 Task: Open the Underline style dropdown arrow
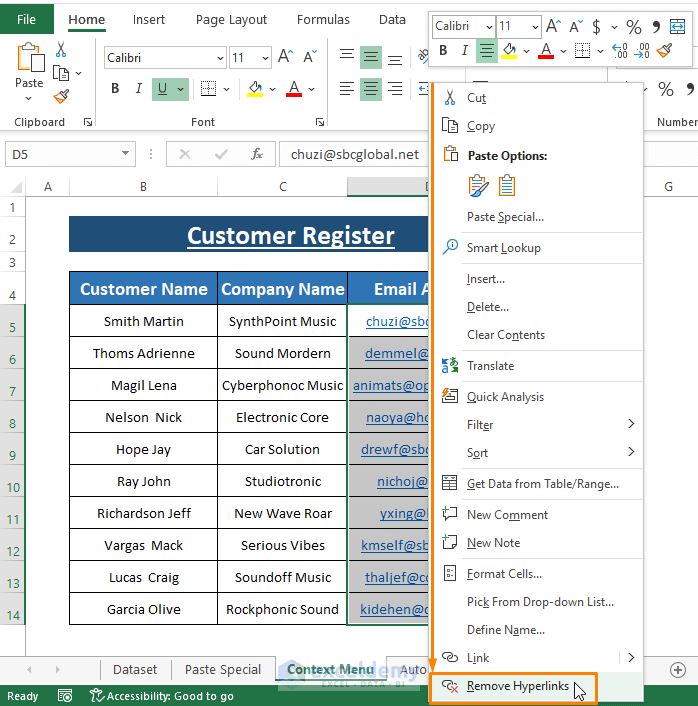click(181, 89)
